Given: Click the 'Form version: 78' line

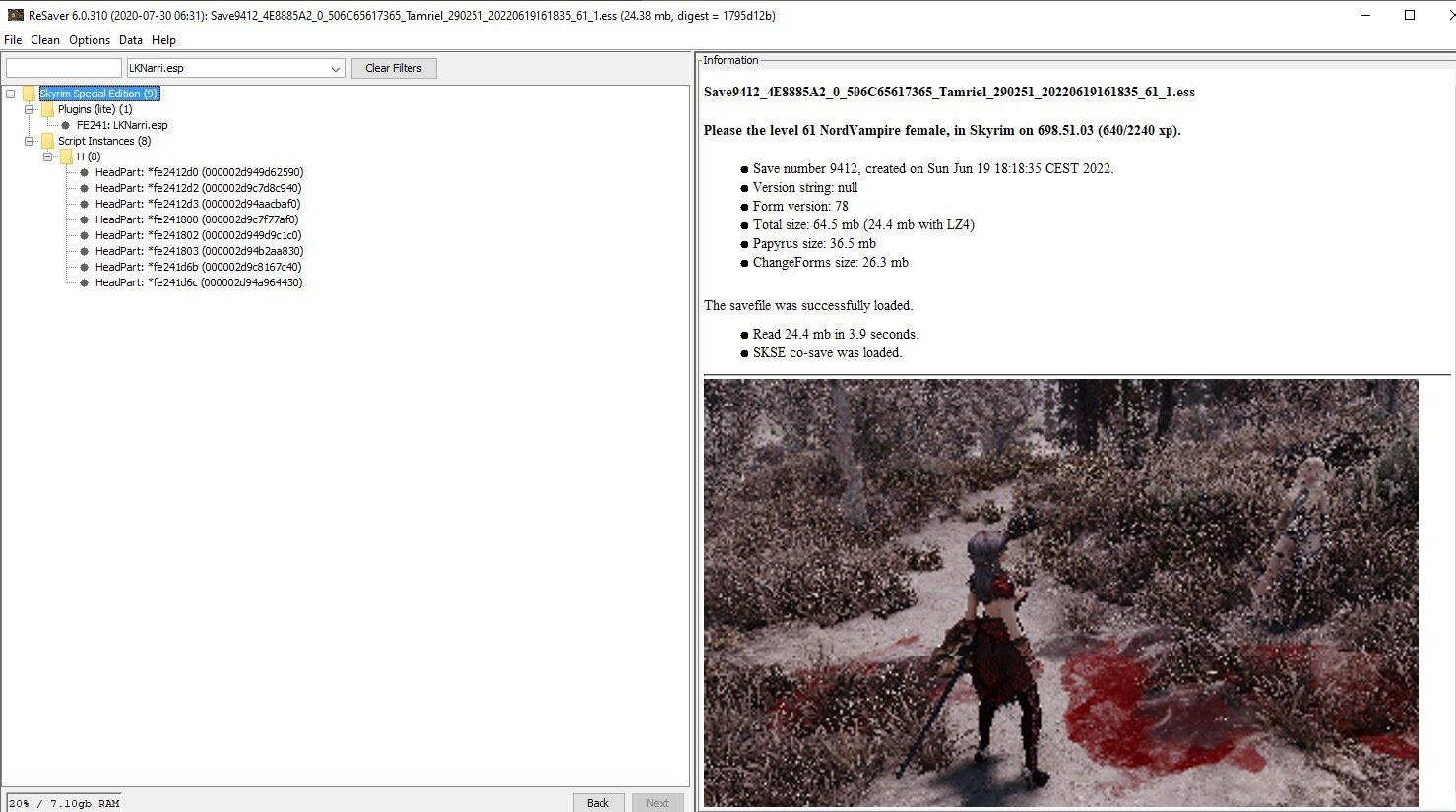Looking at the screenshot, I should (800, 207).
